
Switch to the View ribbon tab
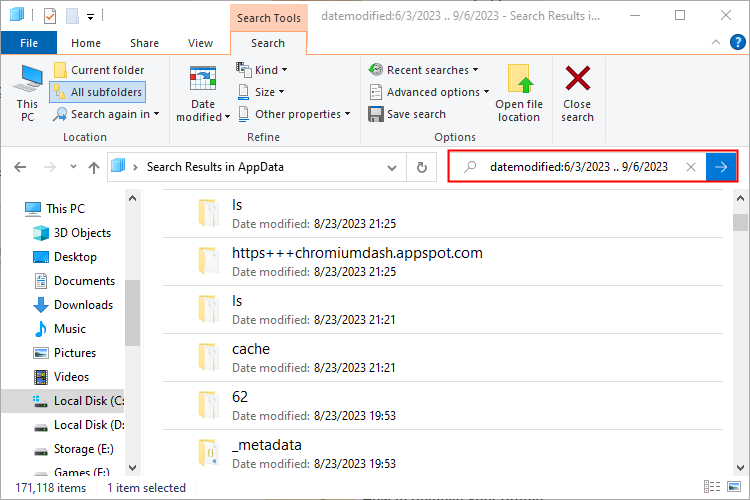pos(201,43)
